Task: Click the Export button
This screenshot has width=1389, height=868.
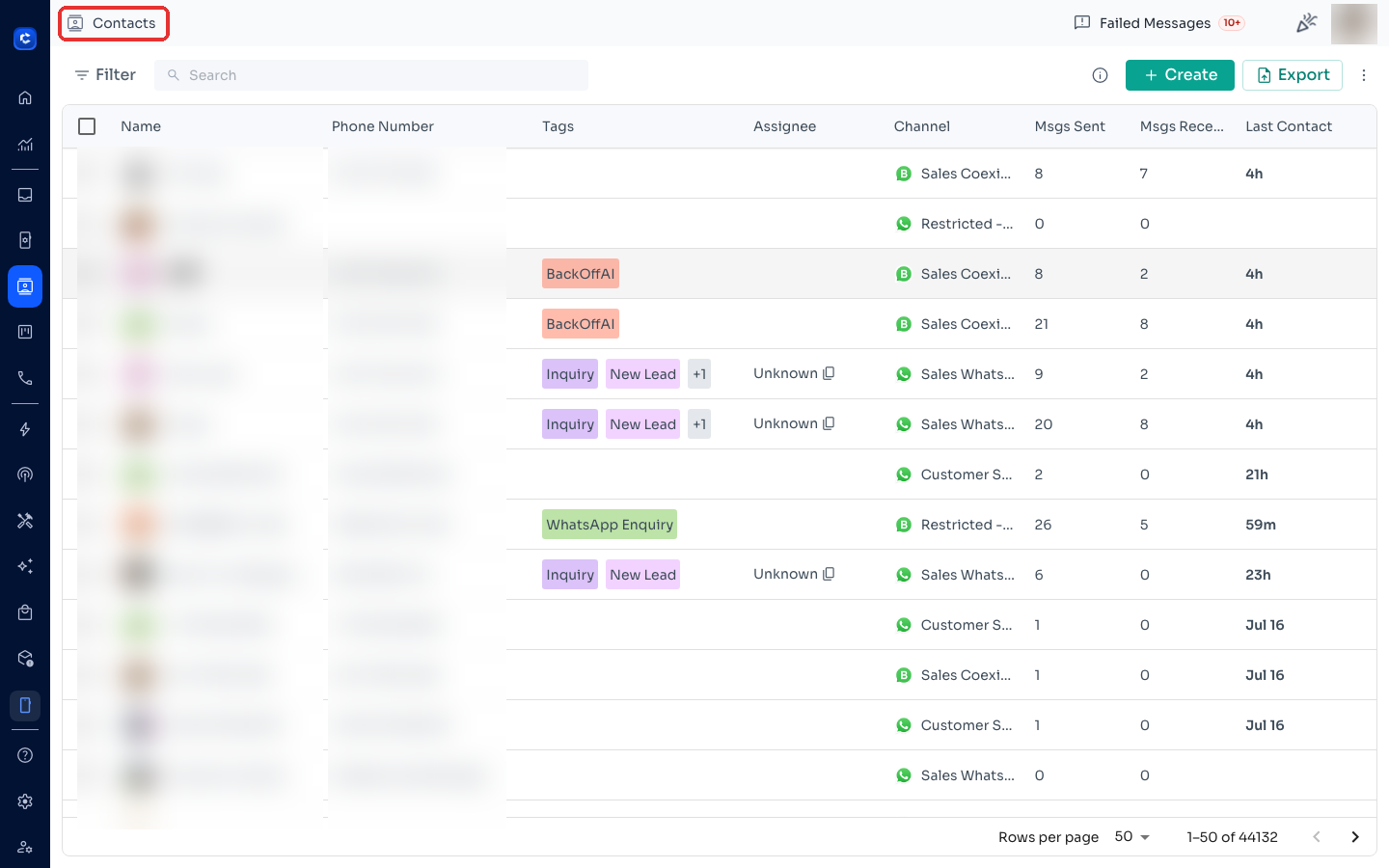Action: (x=1293, y=75)
